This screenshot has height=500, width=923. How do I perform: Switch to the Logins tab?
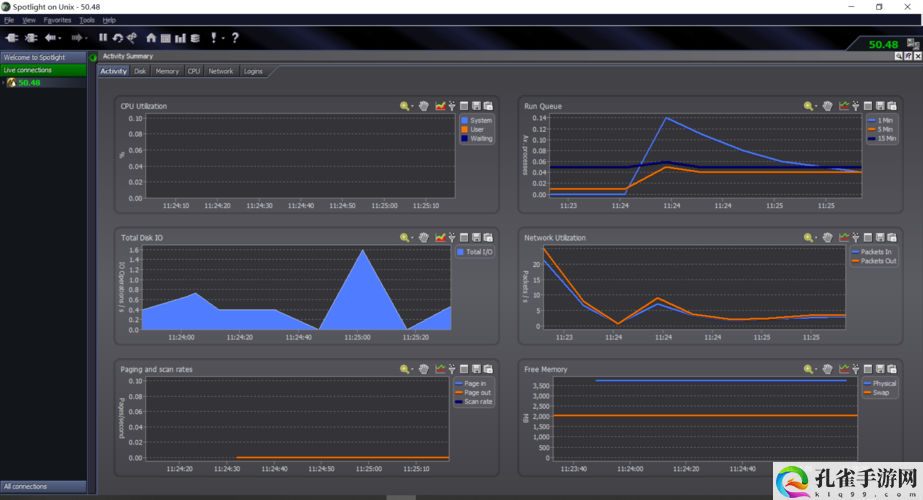[253, 71]
